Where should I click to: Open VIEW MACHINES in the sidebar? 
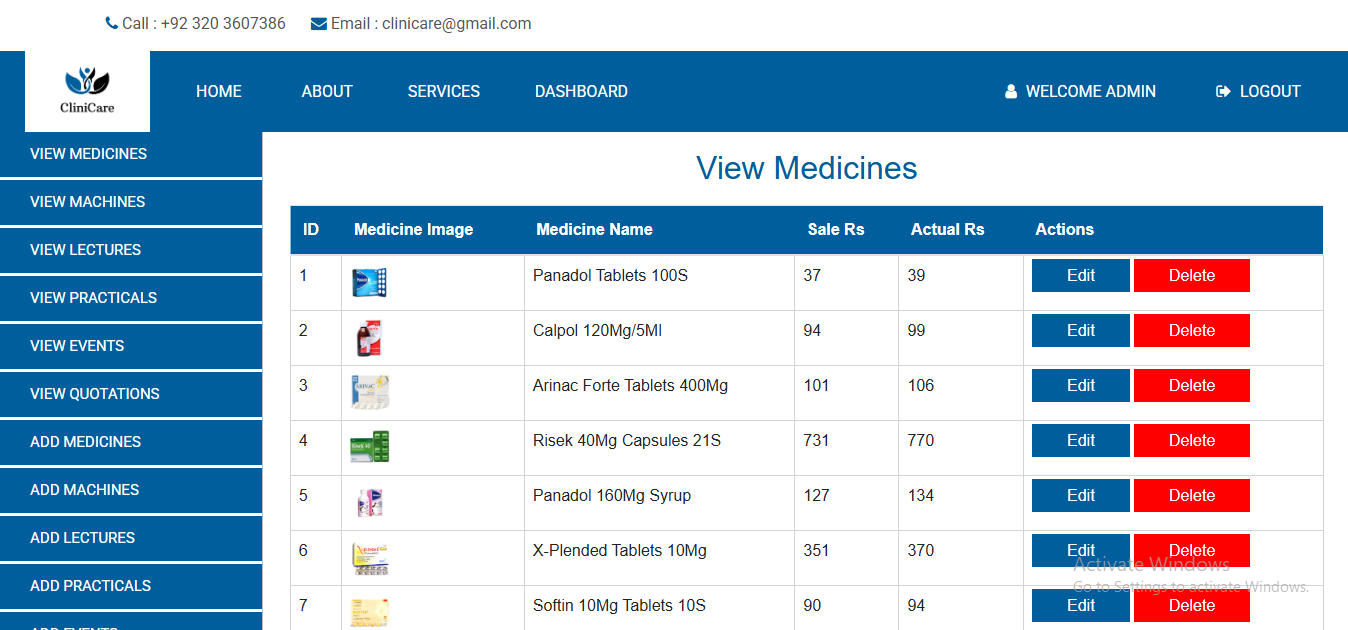(x=131, y=202)
